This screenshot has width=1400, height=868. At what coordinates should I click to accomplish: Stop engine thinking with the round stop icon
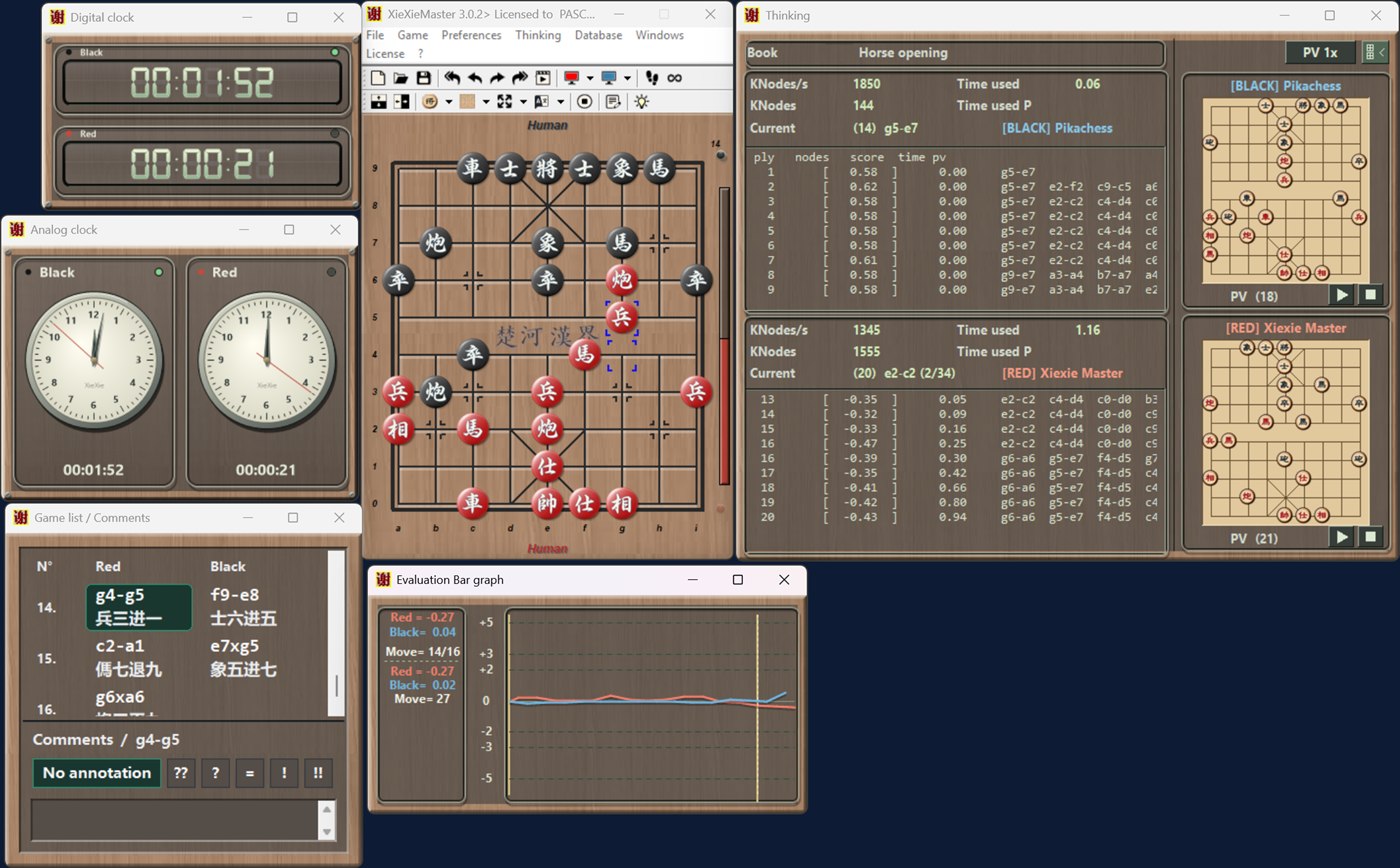[x=584, y=102]
